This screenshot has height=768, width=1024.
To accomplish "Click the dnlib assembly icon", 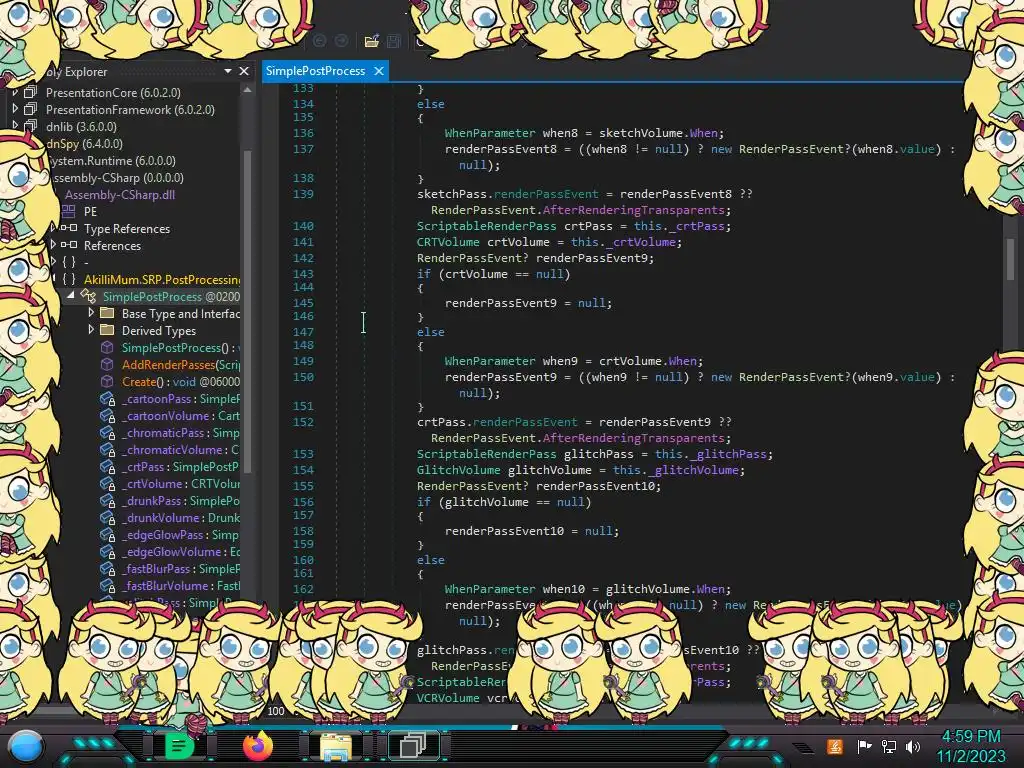I will coord(30,126).
